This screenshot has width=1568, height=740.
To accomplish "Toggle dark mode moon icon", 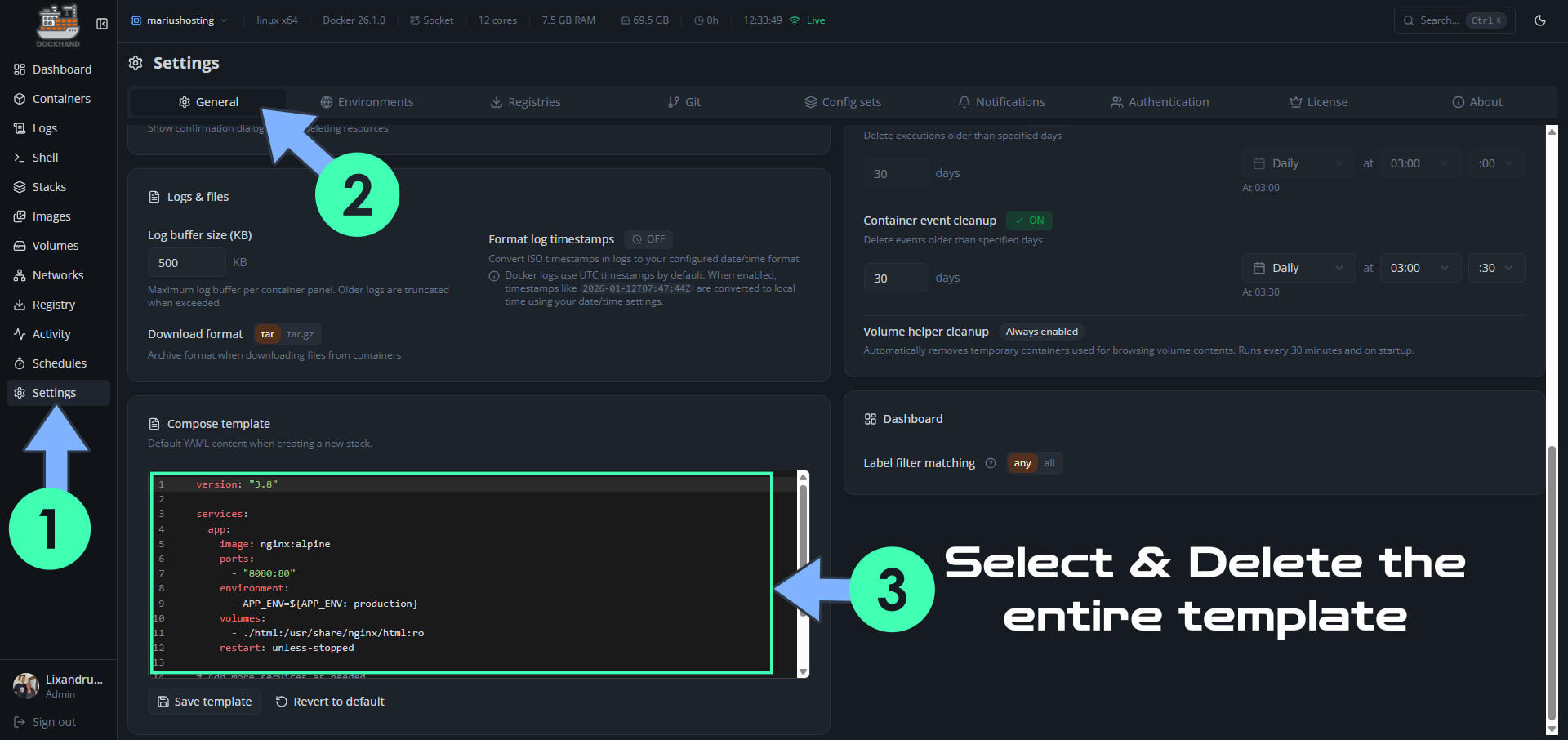I will [x=1540, y=20].
